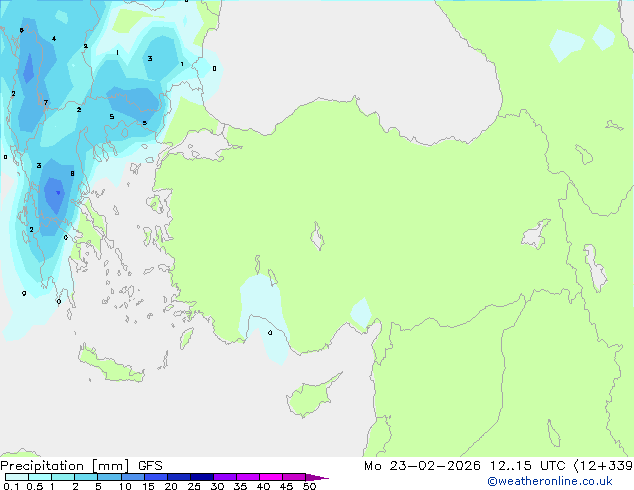The image size is (634, 490).
Task: Click the 'Mo 23-02-2026 12..15 UTC' date text
Action: tap(465, 466)
